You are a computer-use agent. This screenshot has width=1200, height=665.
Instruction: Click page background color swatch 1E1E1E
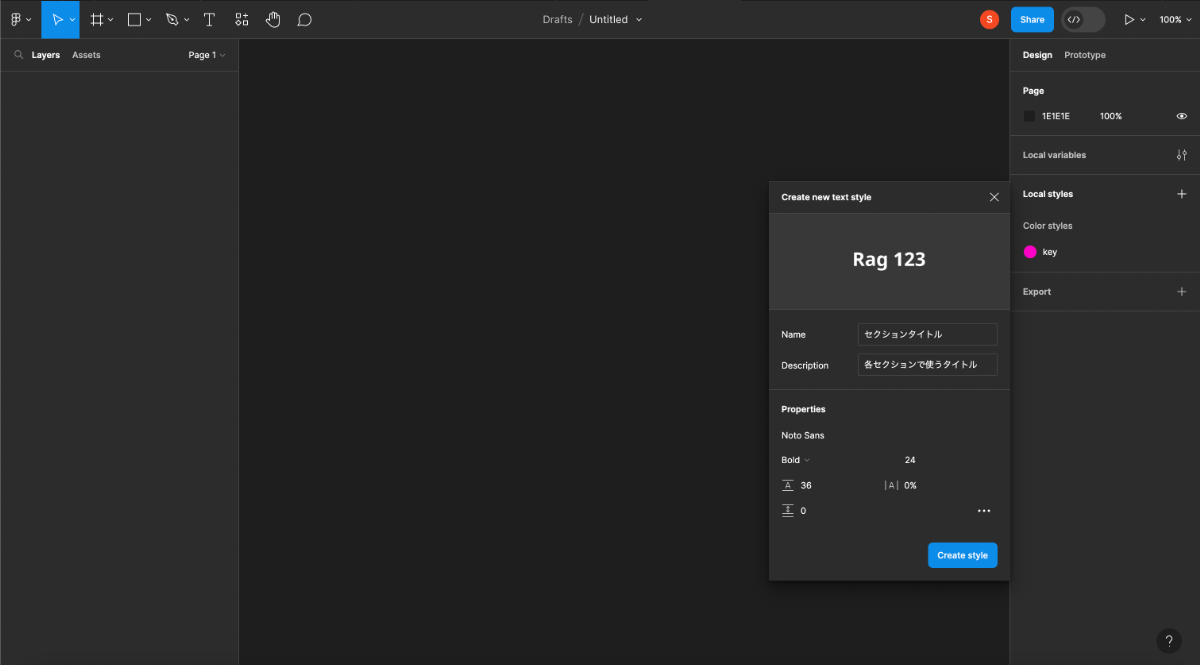[1029, 116]
